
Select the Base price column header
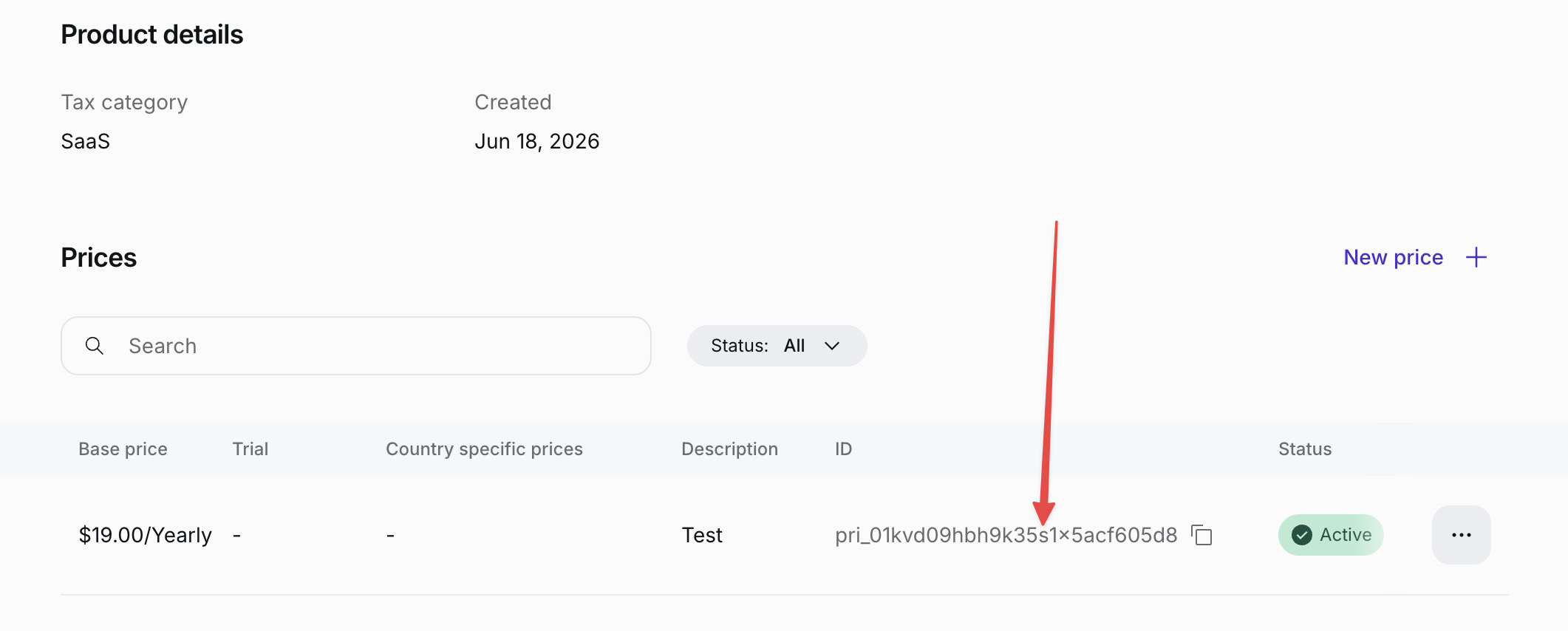point(123,449)
